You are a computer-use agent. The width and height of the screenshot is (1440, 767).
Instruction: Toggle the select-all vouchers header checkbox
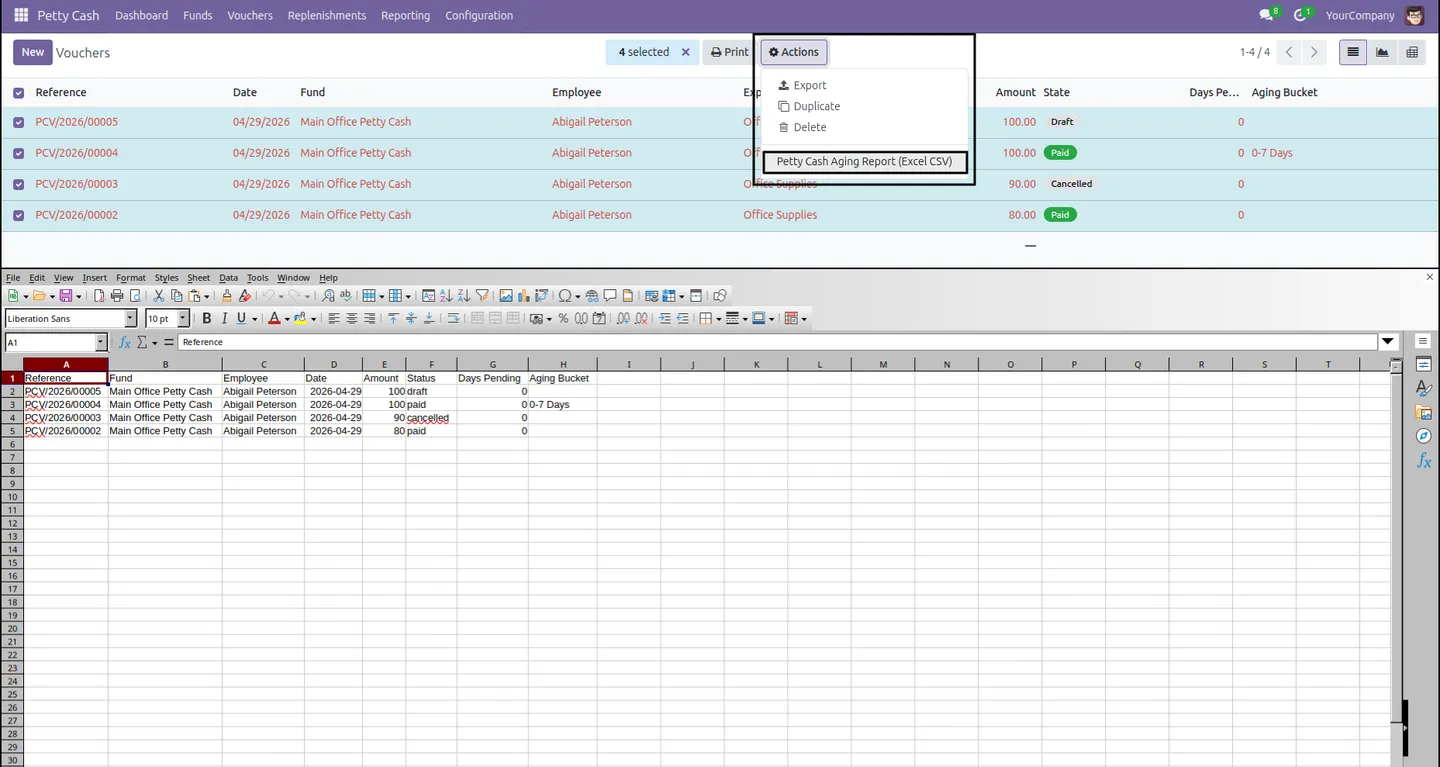(18, 93)
